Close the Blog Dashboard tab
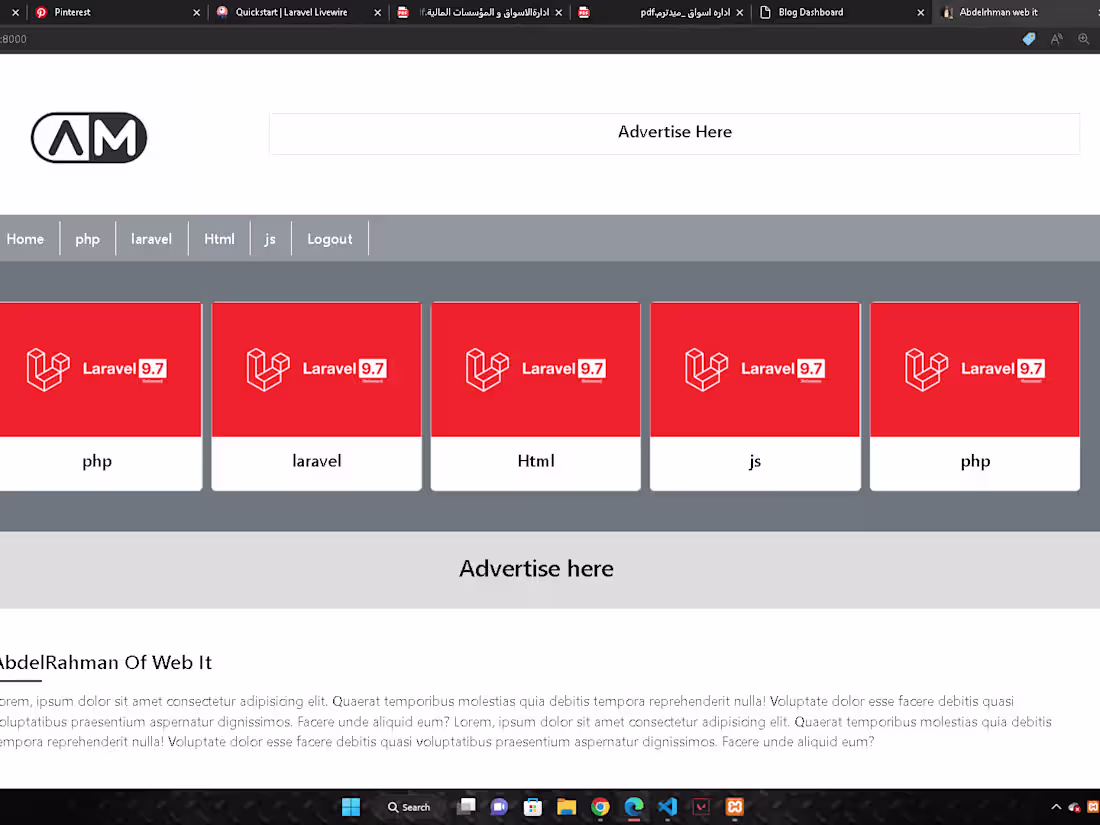Viewport: 1100px width, 825px height. (x=920, y=13)
